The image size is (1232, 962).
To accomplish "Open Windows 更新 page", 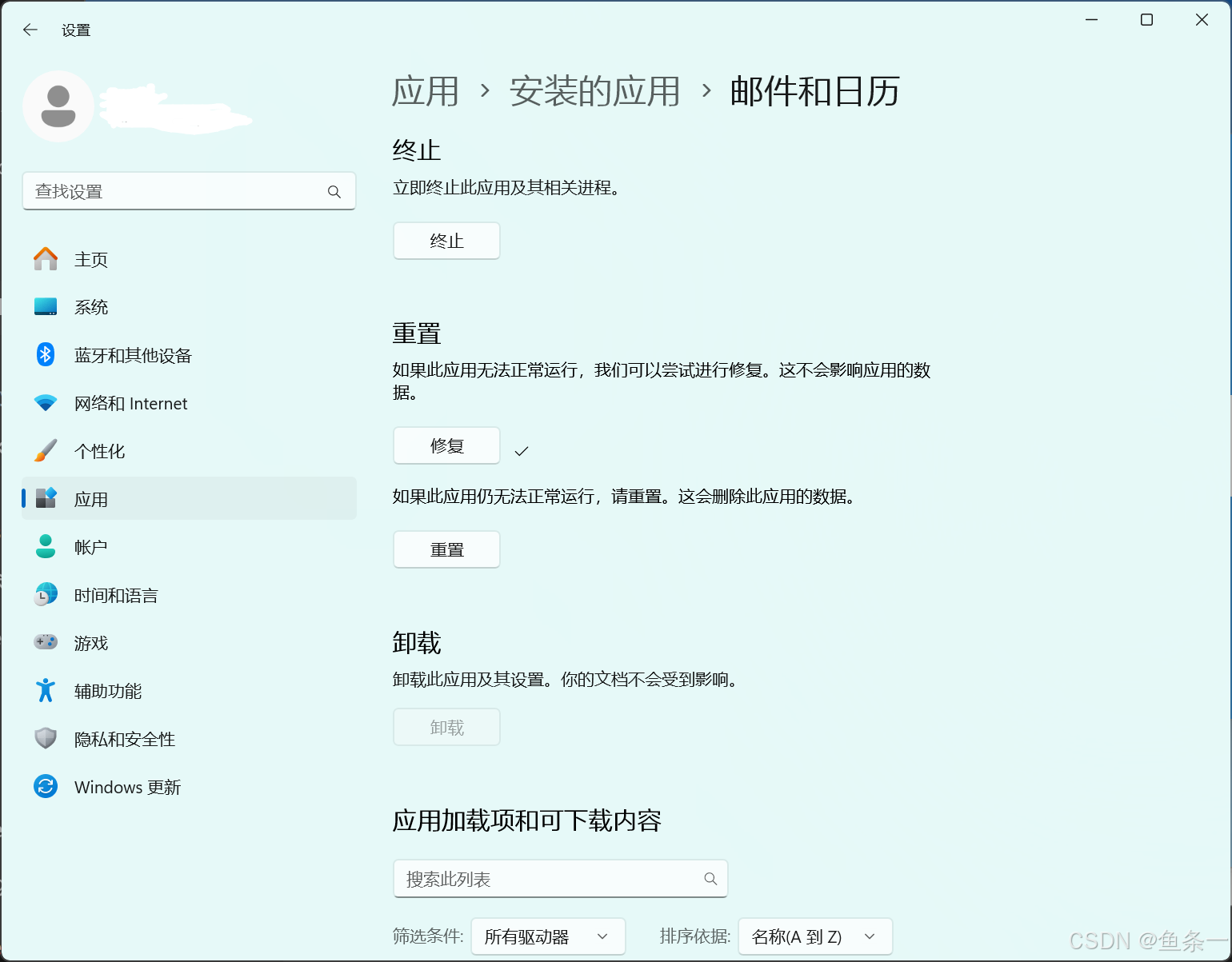I will click(x=189, y=787).
